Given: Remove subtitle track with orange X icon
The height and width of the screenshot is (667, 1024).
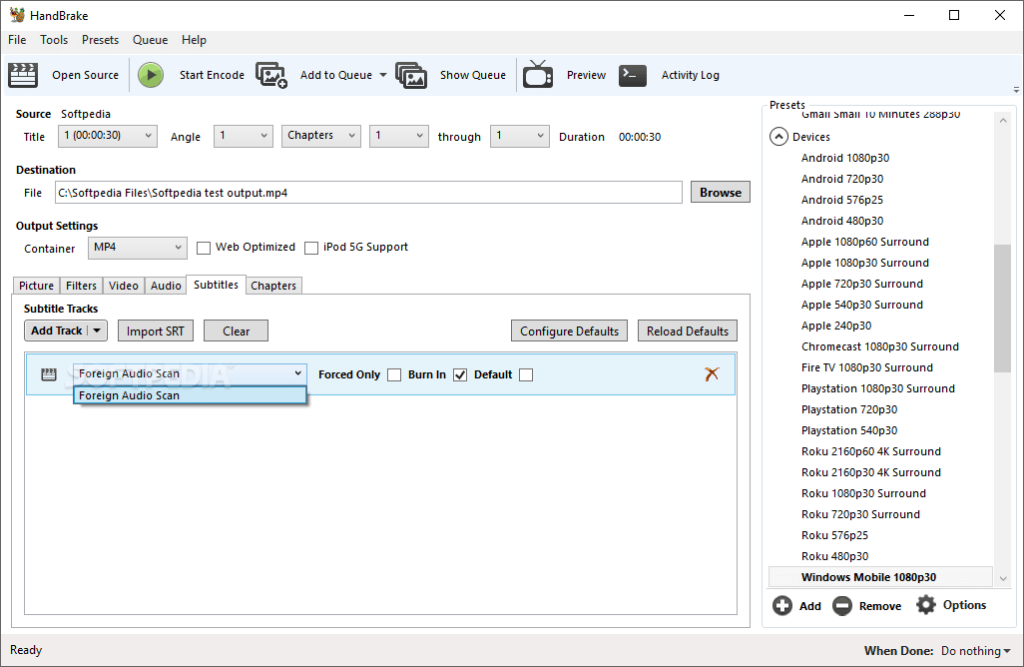Looking at the screenshot, I should click(x=712, y=374).
